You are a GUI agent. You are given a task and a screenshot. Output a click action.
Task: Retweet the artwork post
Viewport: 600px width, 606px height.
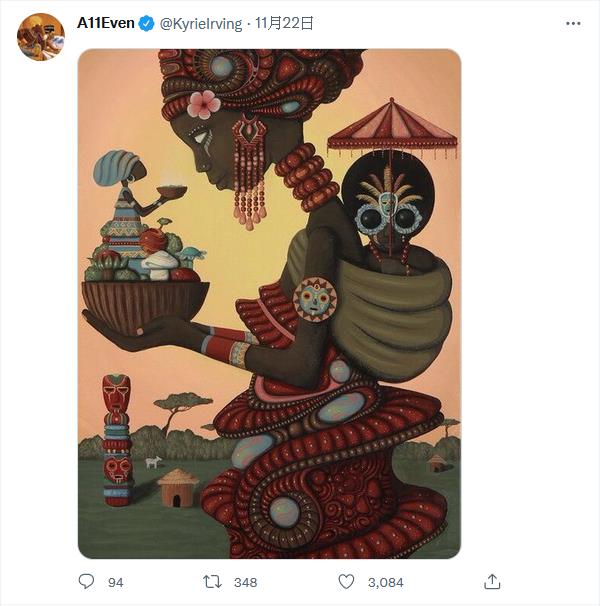(x=212, y=581)
